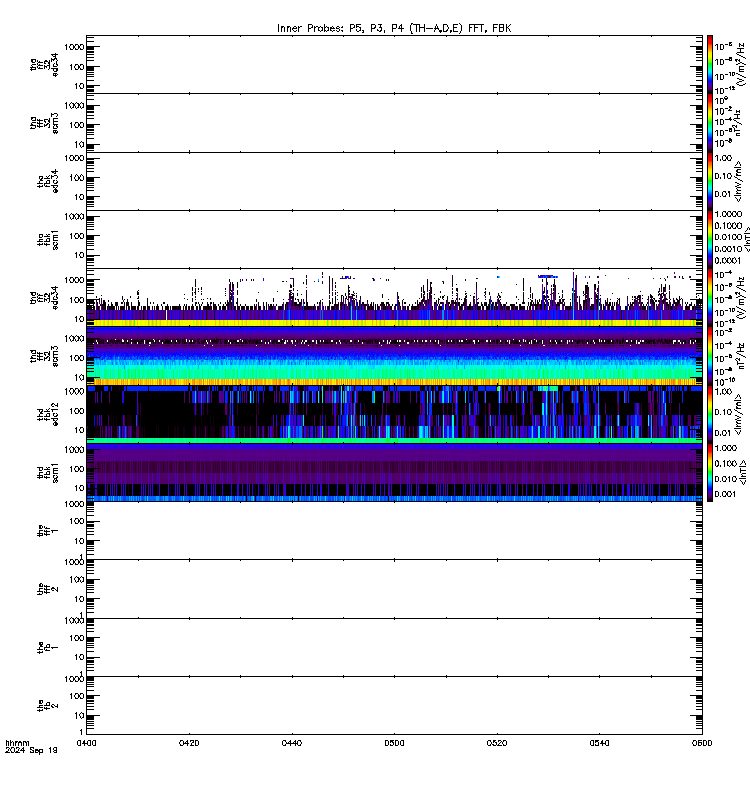Click the hhmm axis unit label

(x=17, y=743)
